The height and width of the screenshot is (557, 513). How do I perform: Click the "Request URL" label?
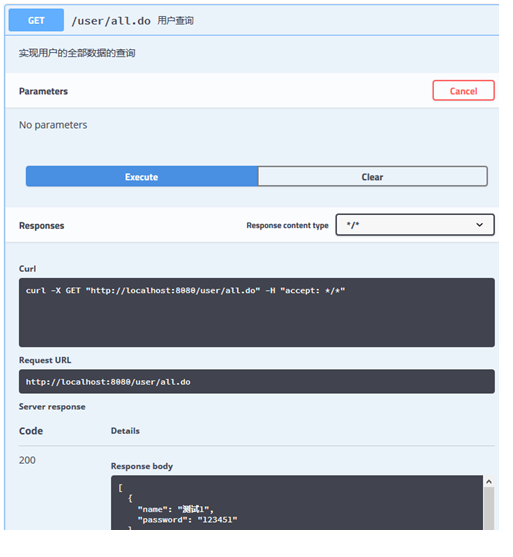tap(45, 360)
